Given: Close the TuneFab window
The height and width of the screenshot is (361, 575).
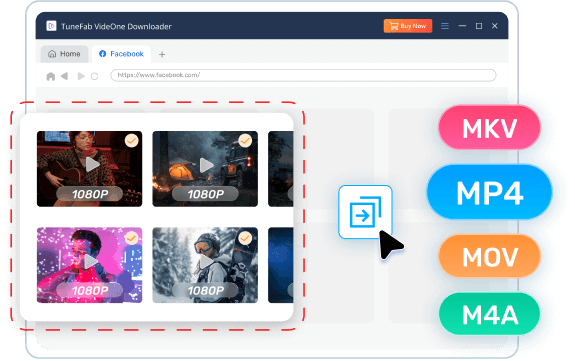Looking at the screenshot, I should (495, 26).
